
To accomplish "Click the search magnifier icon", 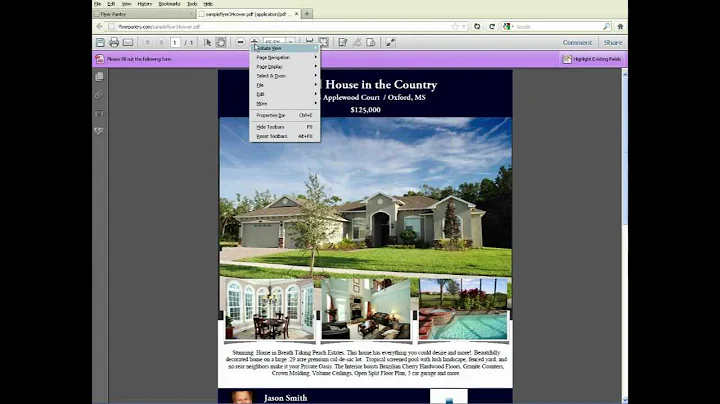I will tap(607, 27).
